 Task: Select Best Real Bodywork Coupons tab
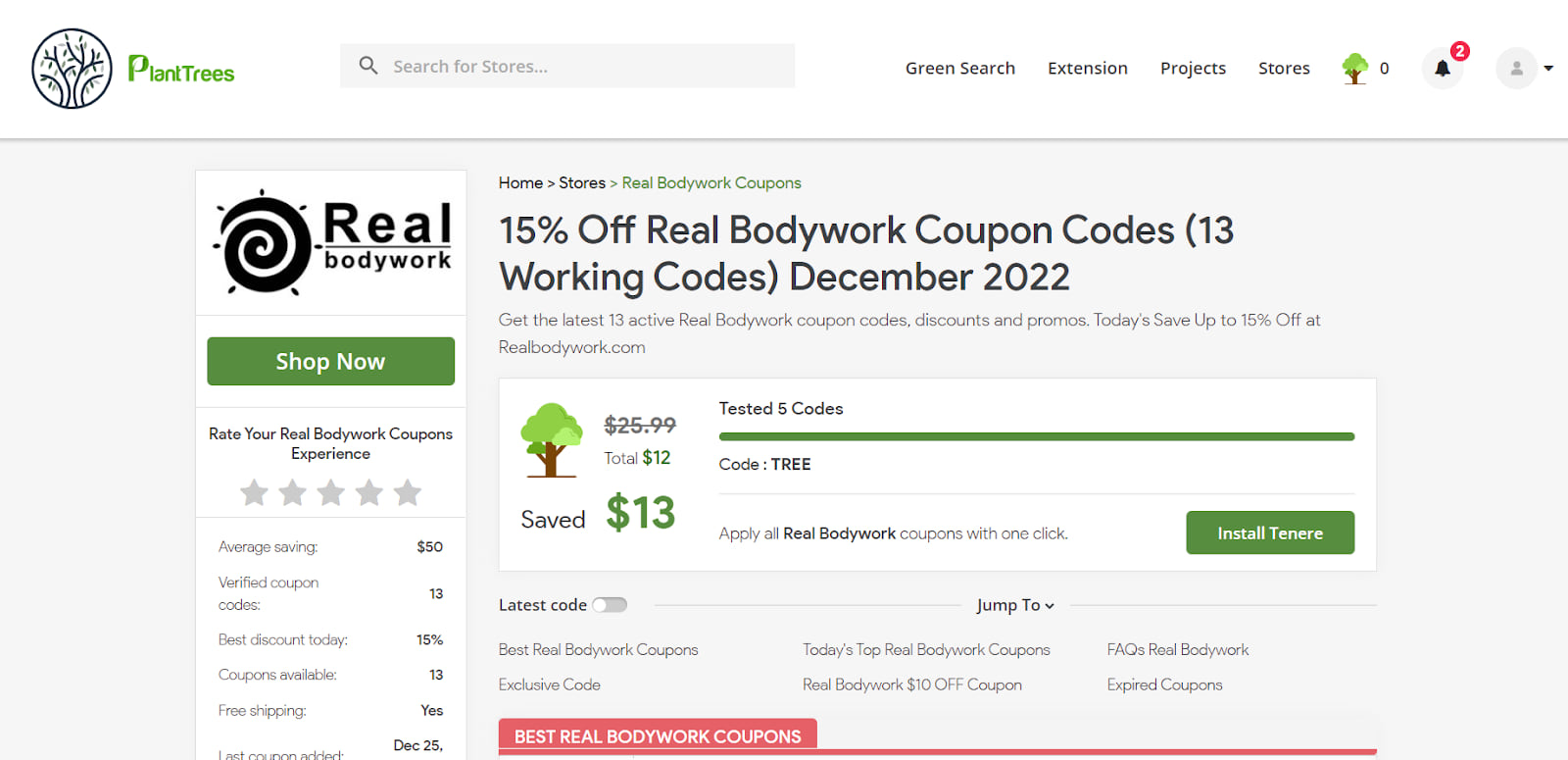658,735
